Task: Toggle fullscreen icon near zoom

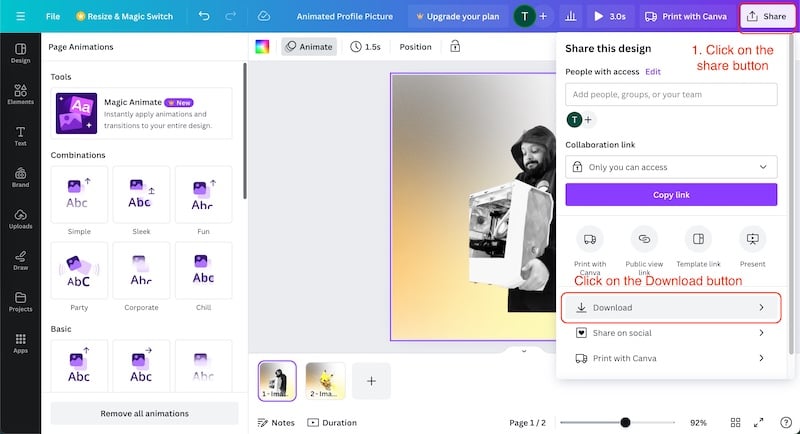Action: point(759,422)
